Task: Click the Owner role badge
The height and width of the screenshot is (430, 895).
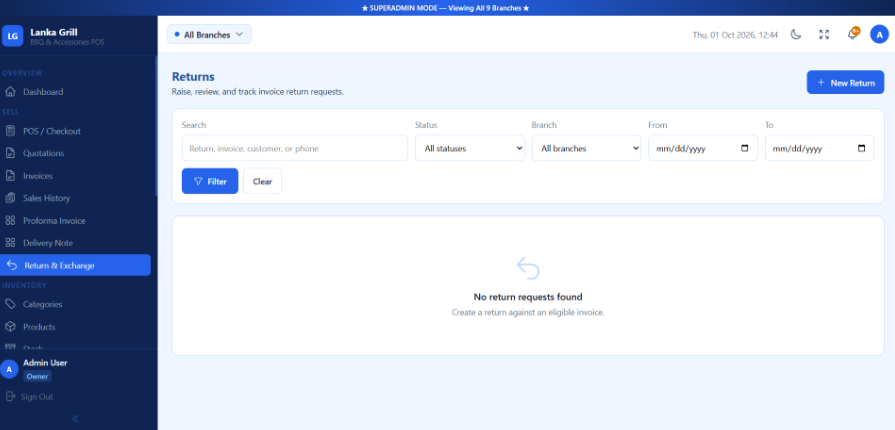Action: click(x=38, y=376)
